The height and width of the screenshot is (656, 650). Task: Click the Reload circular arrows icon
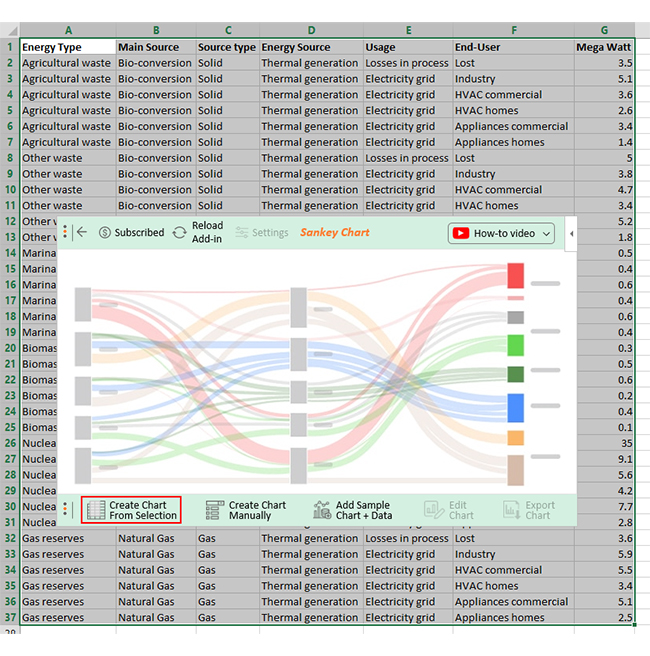[x=179, y=232]
